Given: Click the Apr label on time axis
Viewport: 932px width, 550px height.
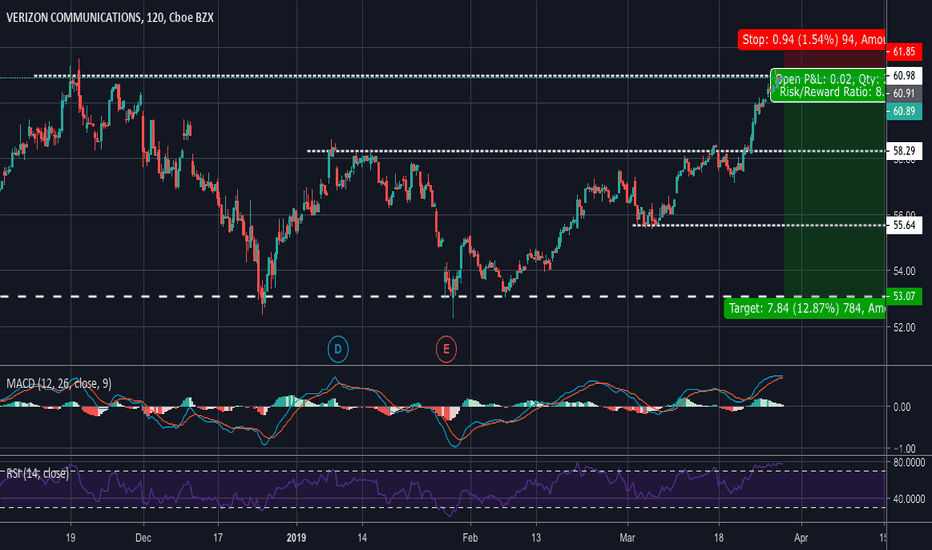Looking at the screenshot, I should click(x=801, y=538).
